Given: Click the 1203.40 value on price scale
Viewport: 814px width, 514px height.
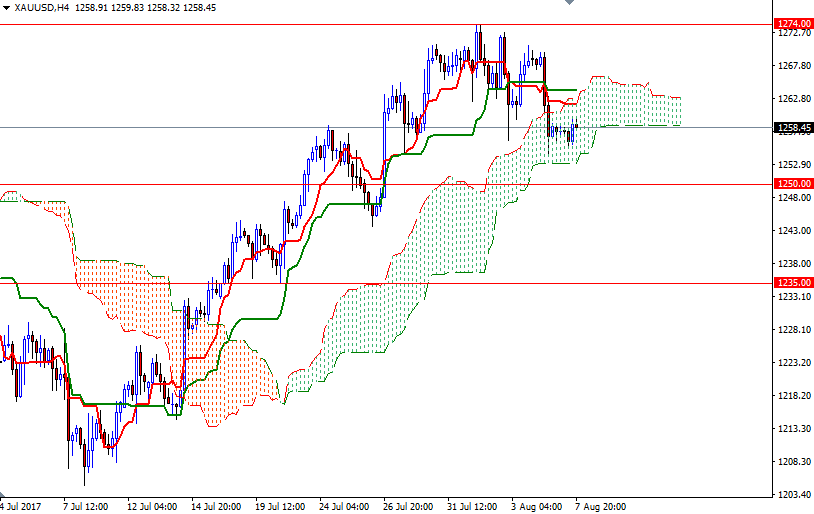Looking at the screenshot, I should click(793, 494).
